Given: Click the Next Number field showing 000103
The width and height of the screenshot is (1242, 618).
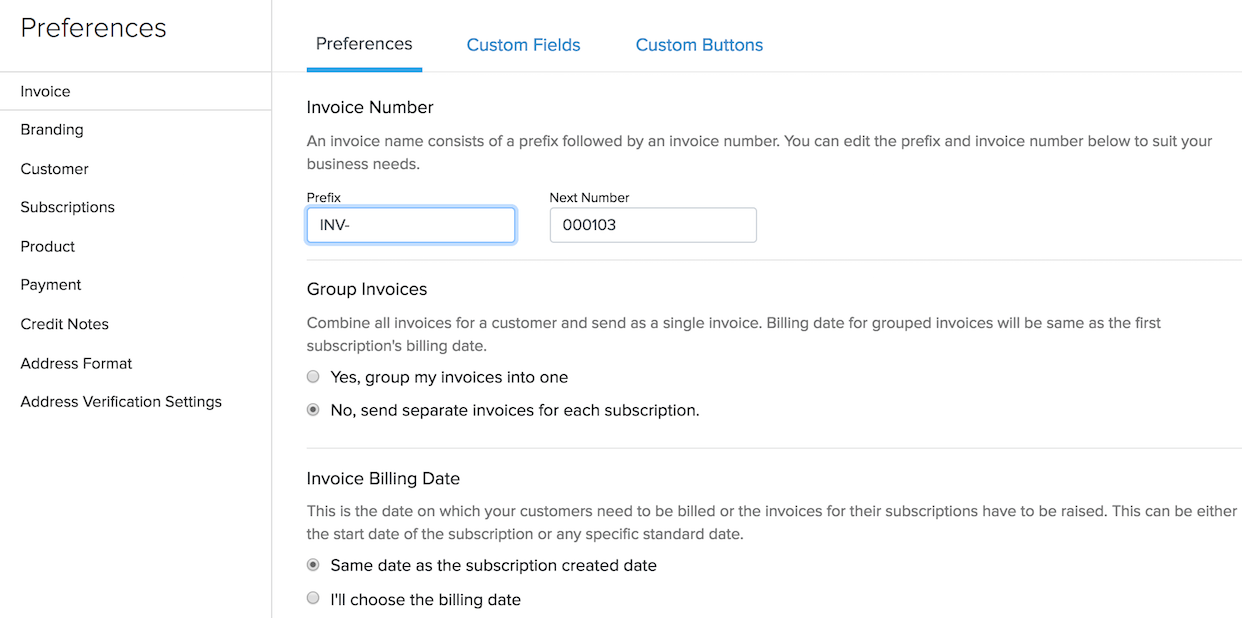Looking at the screenshot, I should [652, 224].
